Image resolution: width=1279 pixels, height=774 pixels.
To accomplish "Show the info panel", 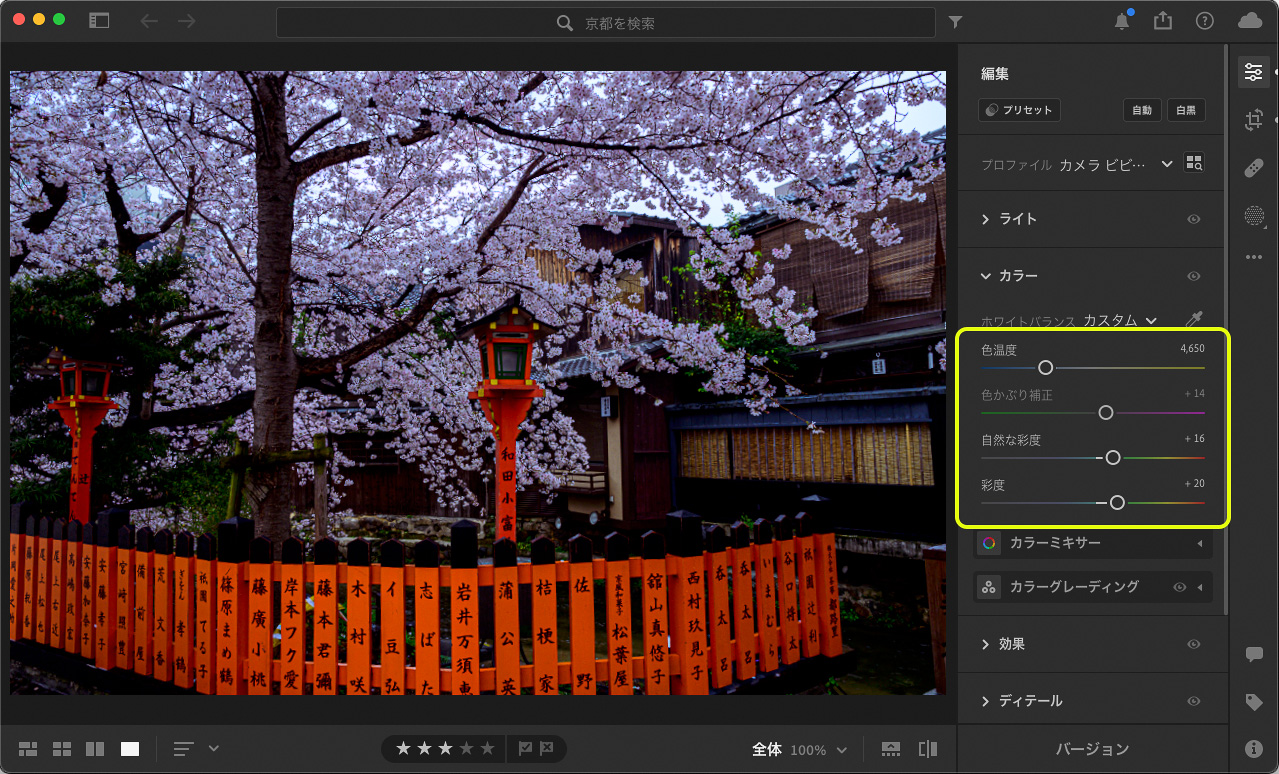I will click(x=1253, y=748).
